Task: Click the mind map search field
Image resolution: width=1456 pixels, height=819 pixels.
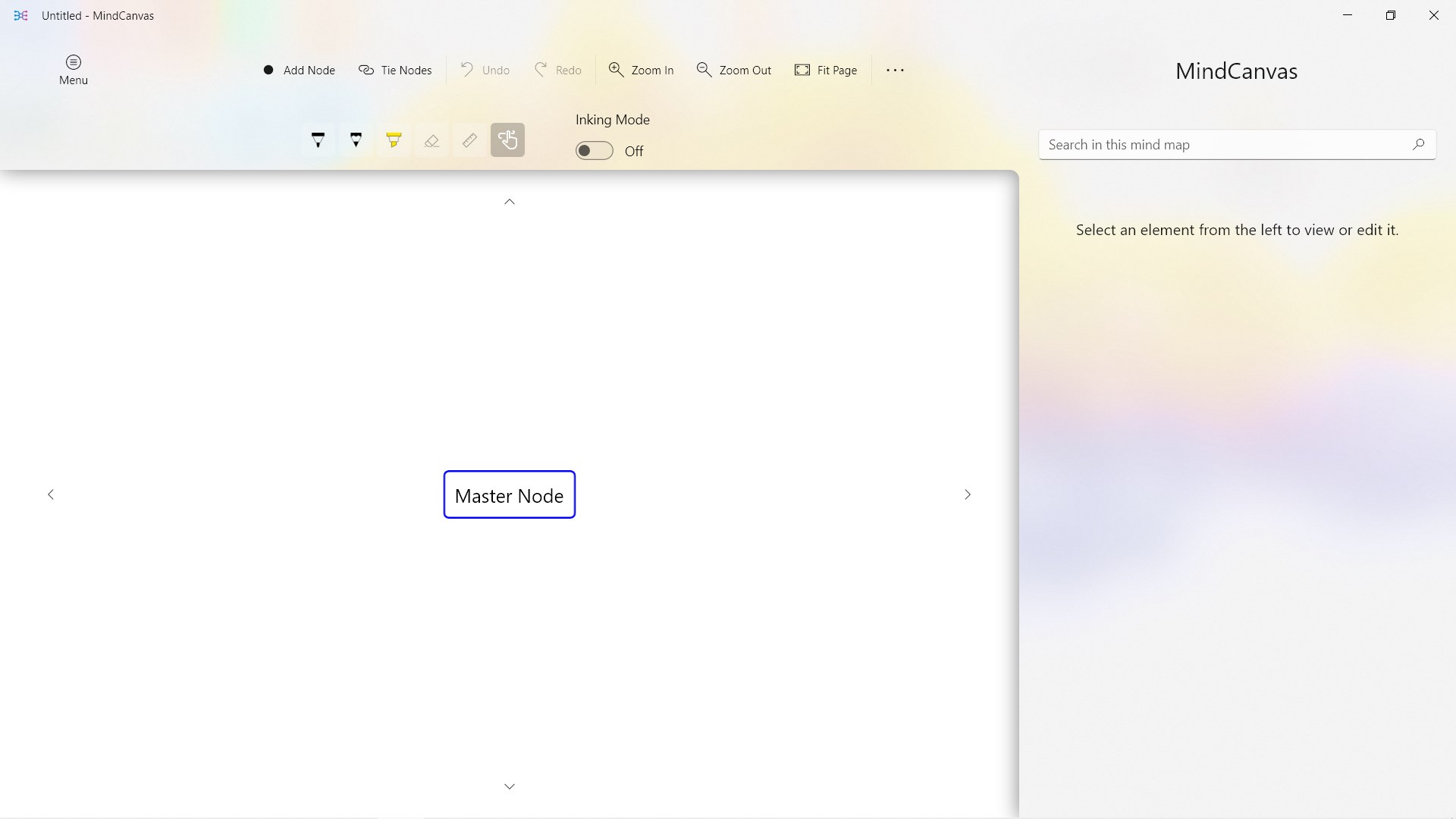Action: [1225, 145]
